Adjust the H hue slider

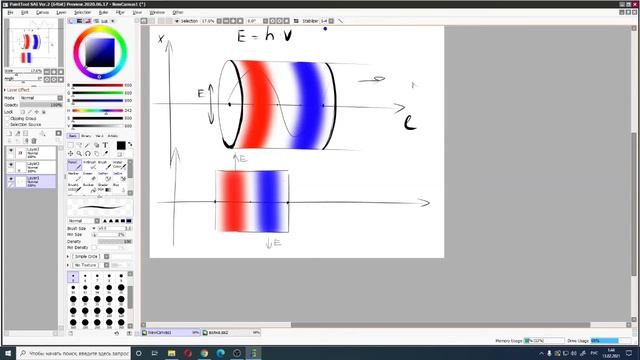click(98, 110)
